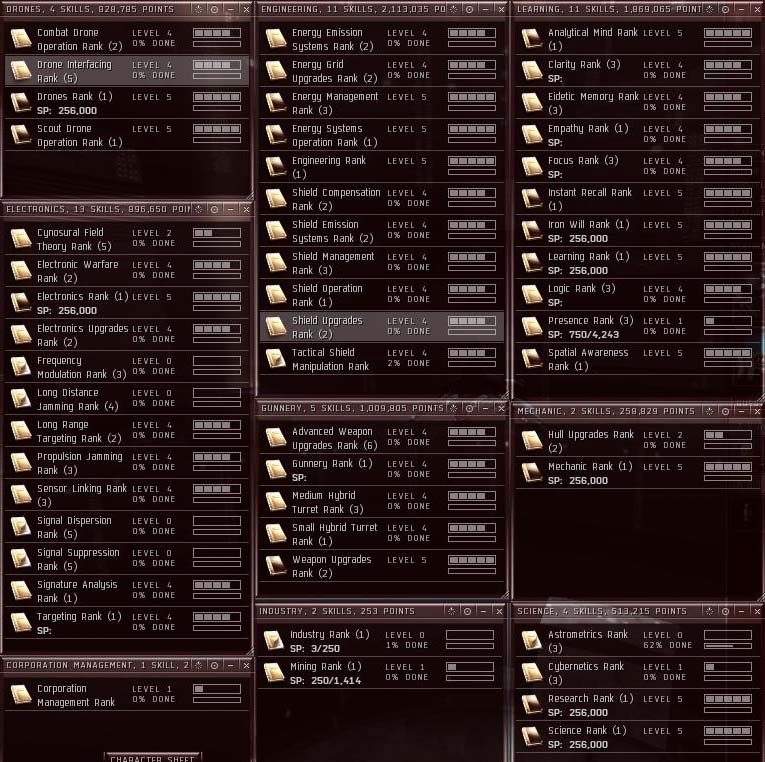Click the Shield Compensation skill book icon
Screen dimensions: 765x762
[x=276, y=199]
